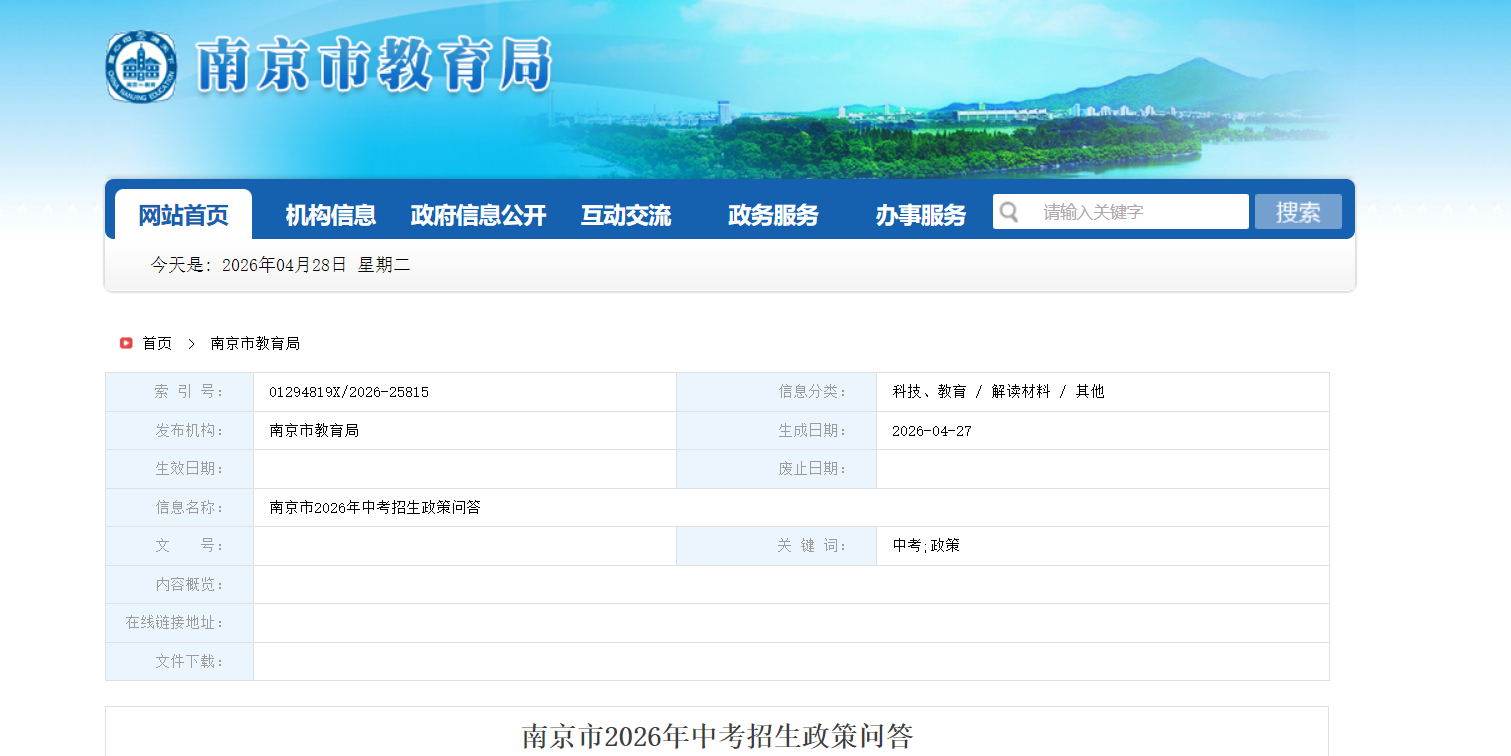The width and height of the screenshot is (1511, 756).
Task: Click the article heading 南京市2026年中考招生政策问答
Action: coord(717,737)
